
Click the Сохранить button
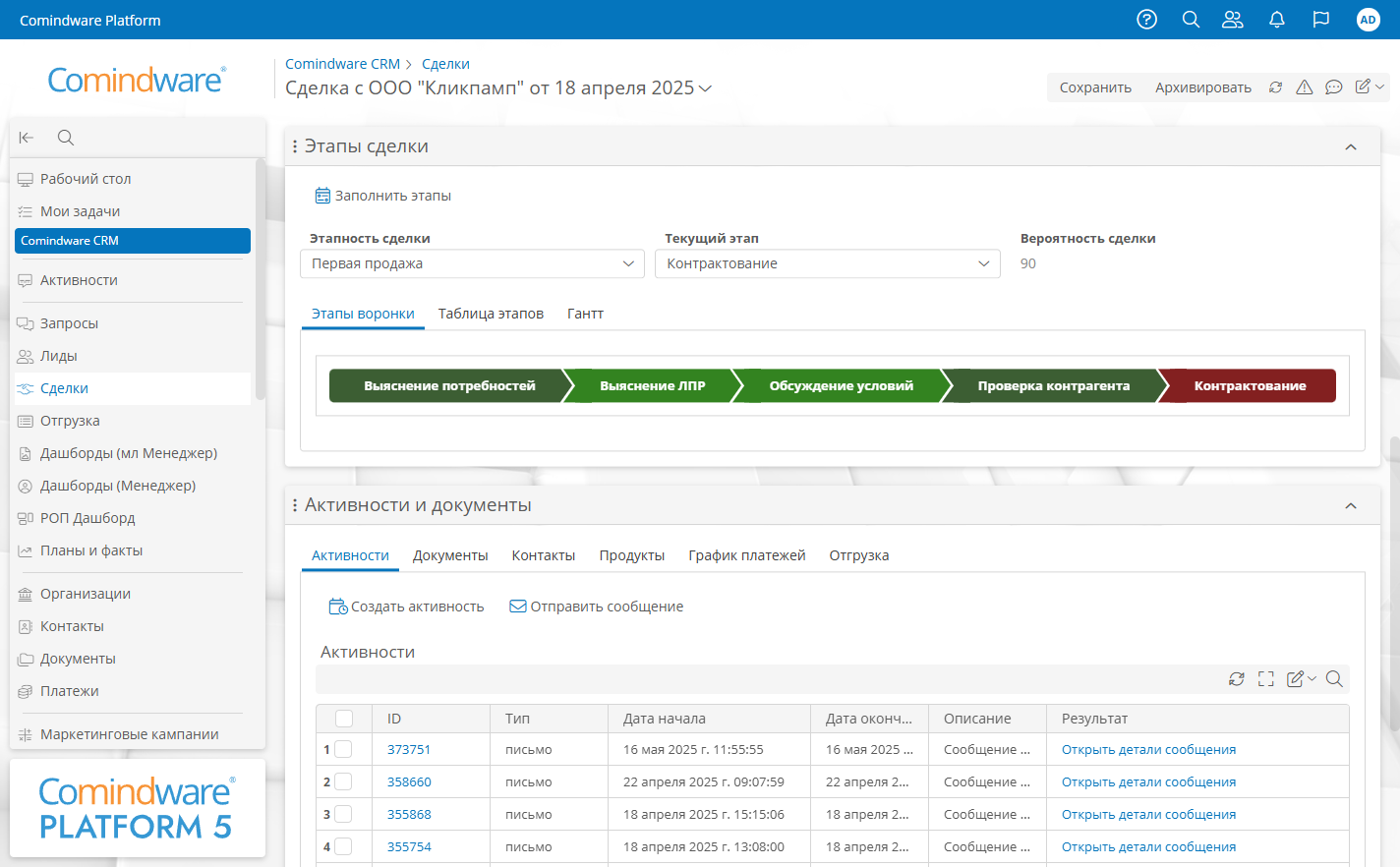point(1095,87)
